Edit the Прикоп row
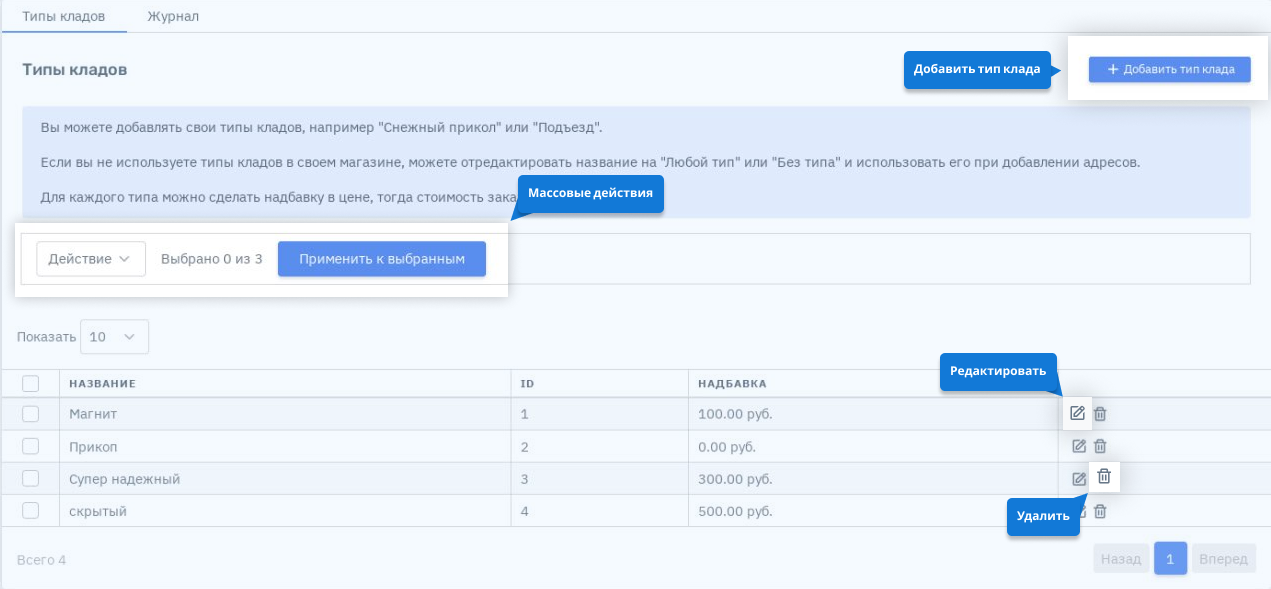Screen dimensions: 1271x589 coord(1079,446)
